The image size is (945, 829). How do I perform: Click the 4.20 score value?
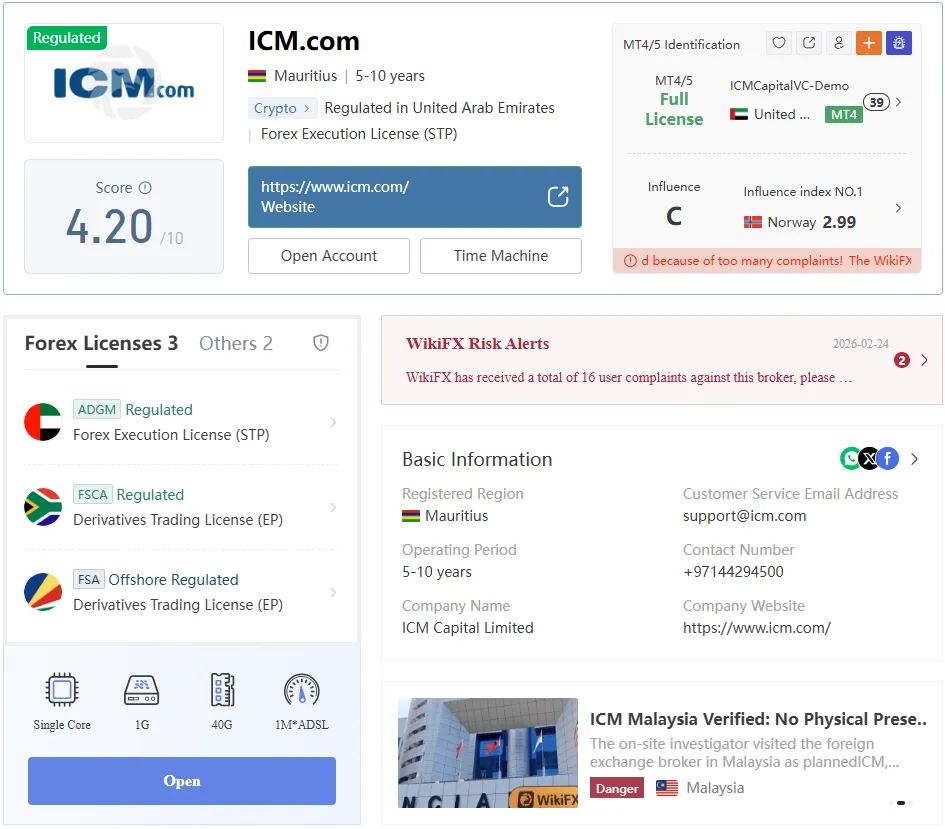[109, 227]
